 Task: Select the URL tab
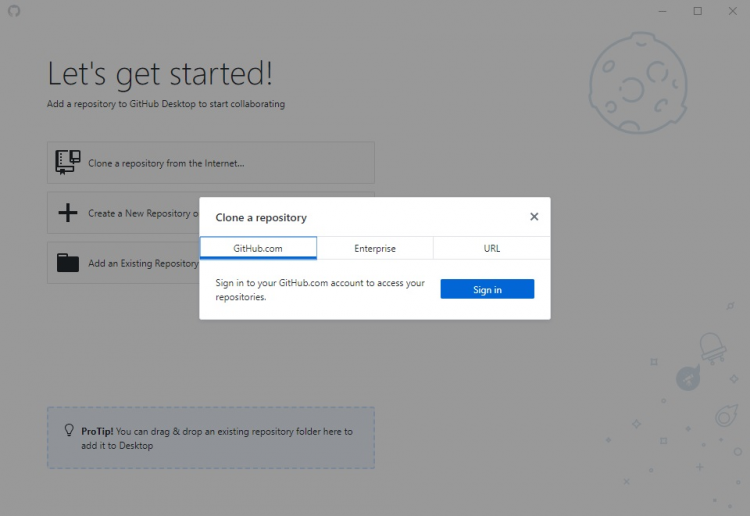click(492, 248)
